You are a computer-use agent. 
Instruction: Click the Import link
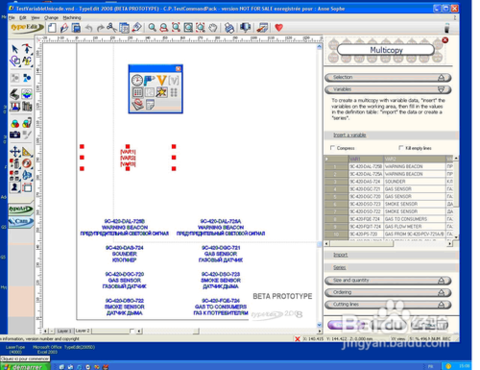(340, 255)
